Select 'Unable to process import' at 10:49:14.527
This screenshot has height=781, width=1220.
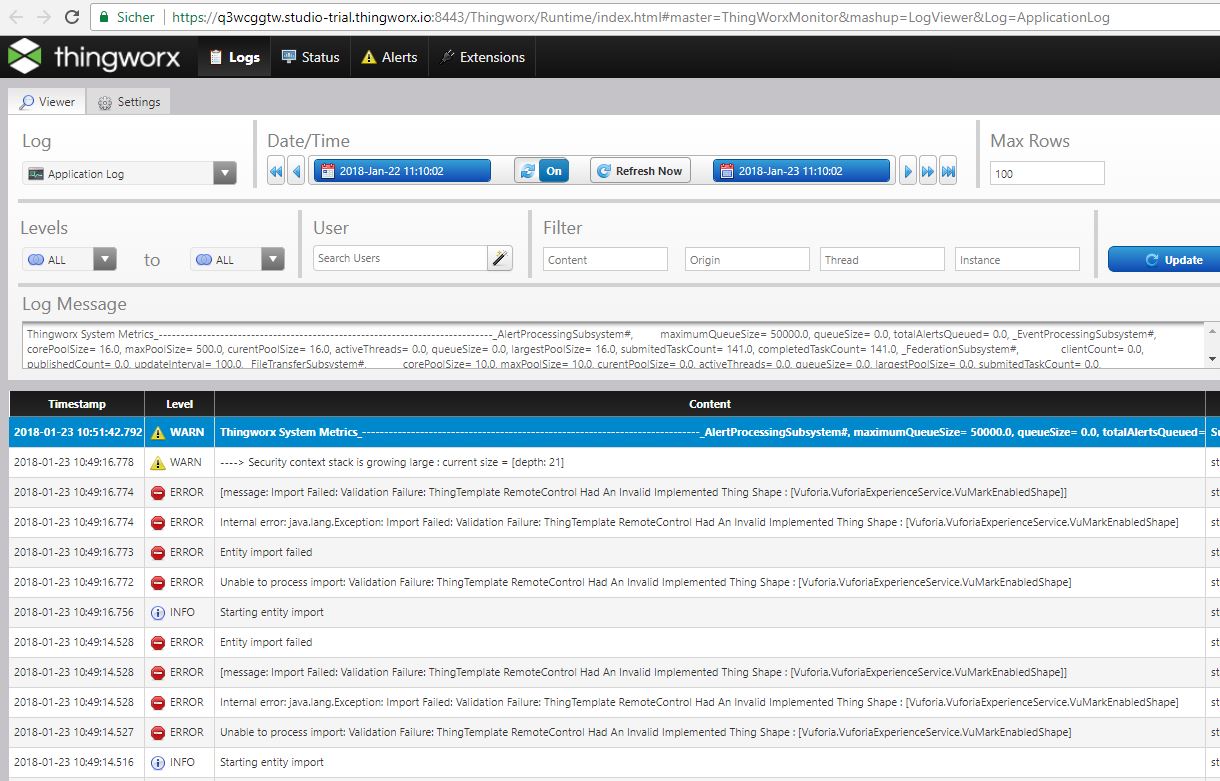click(645, 732)
